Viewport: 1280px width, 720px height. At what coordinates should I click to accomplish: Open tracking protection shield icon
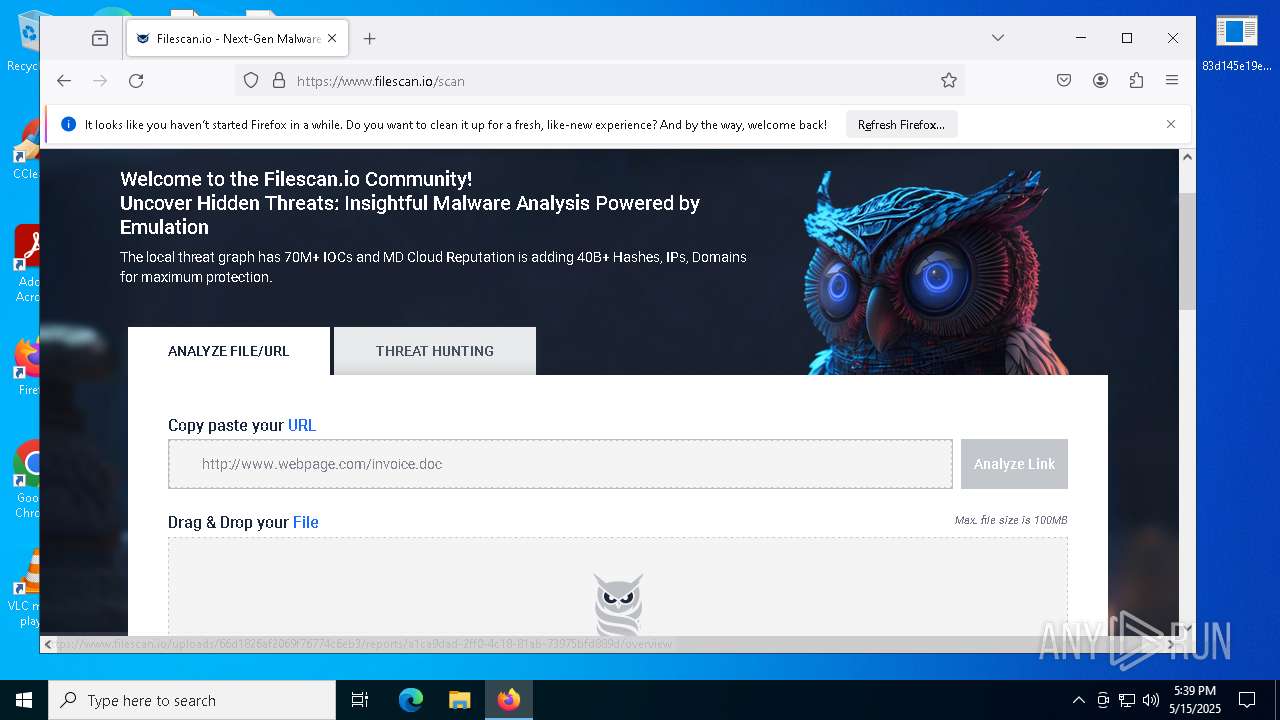pyautogui.click(x=251, y=81)
